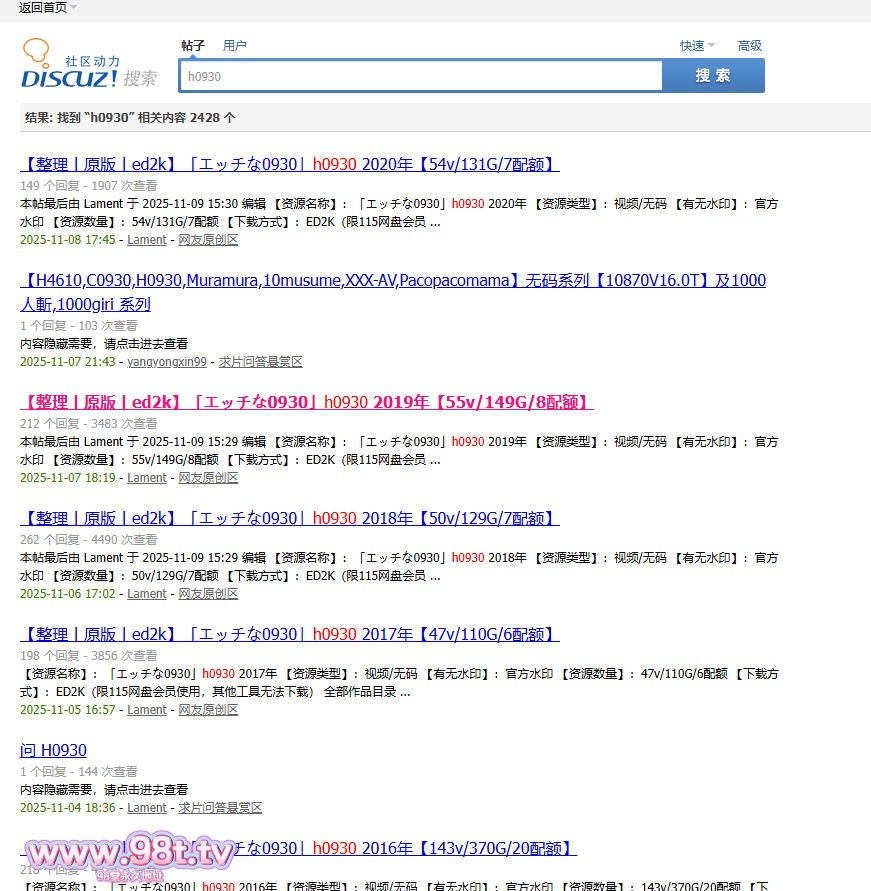Open the 高级 advanced search link
Image resolution: width=871 pixels, height=891 pixels.
pos(749,45)
